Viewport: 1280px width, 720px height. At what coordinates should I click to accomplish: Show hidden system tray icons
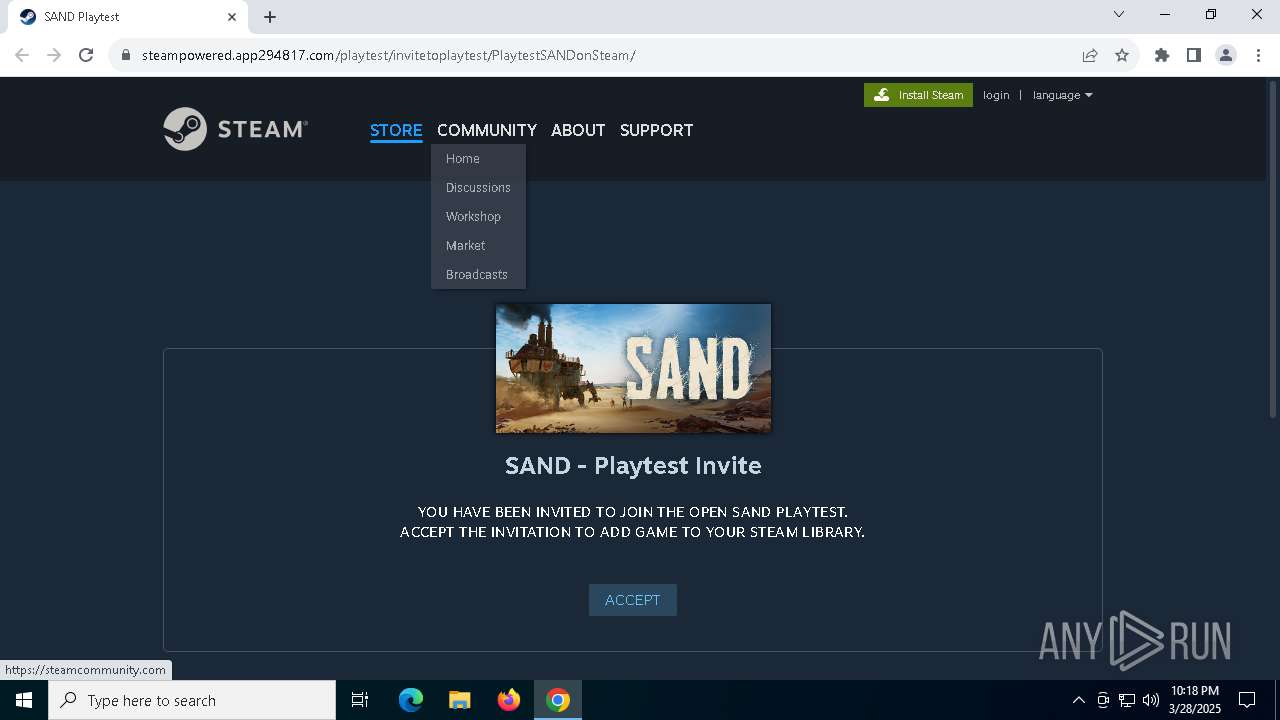point(1078,700)
